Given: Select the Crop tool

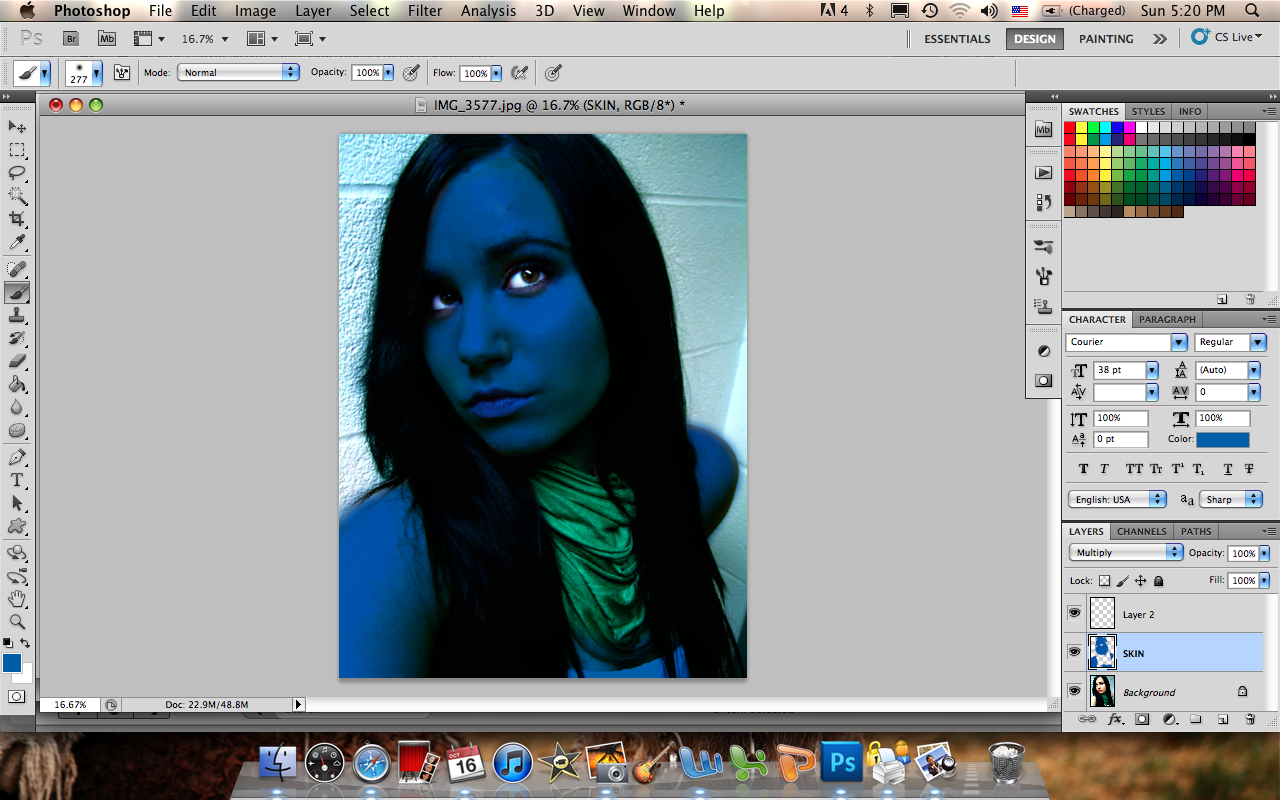Looking at the screenshot, I should [x=17, y=219].
